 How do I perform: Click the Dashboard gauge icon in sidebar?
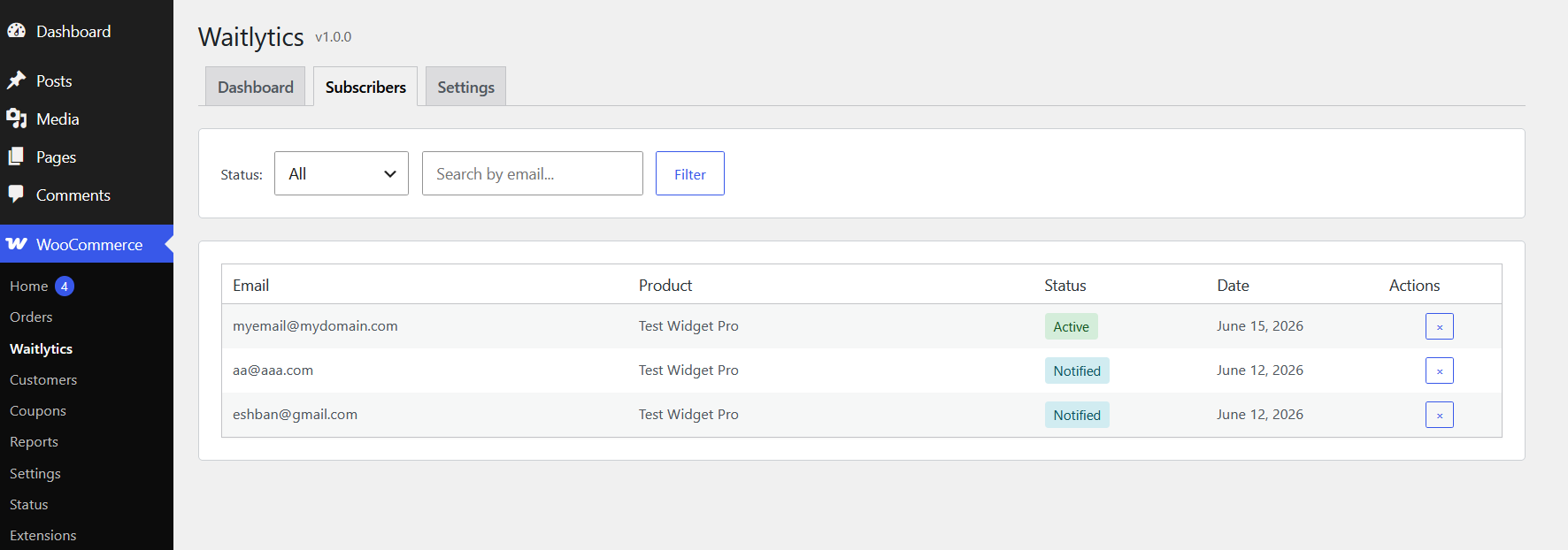point(16,31)
